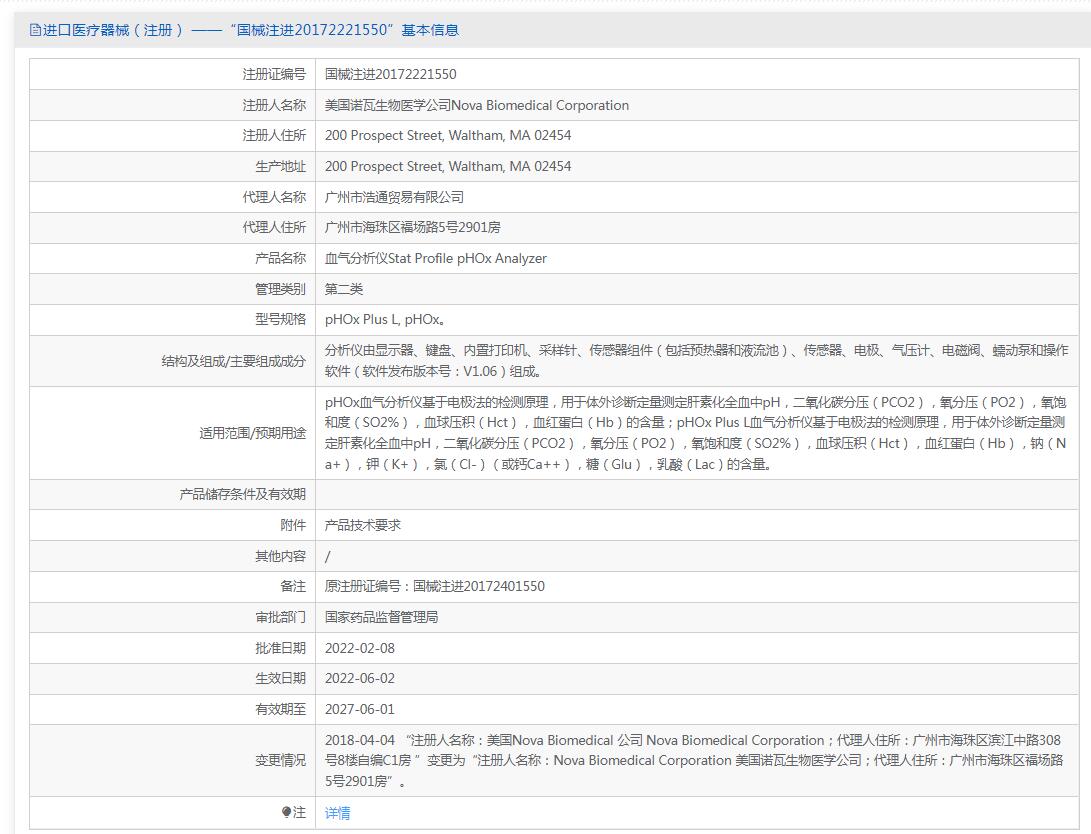This screenshot has width=1091, height=834.
Task: Click the 代理人住所 row label
Action: pyautogui.click(x=274, y=227)
